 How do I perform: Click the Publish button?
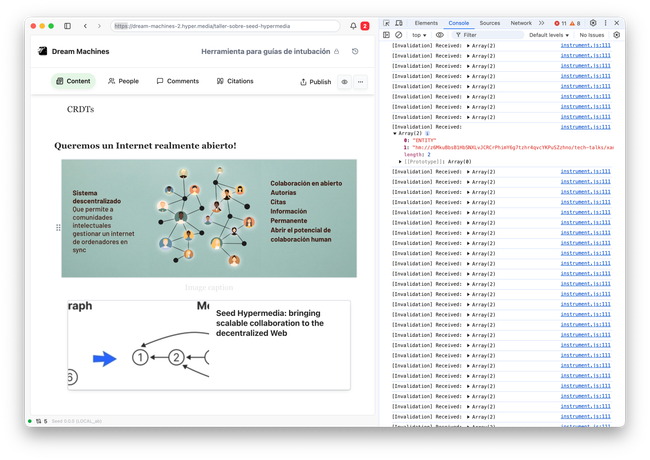point(315,82)
